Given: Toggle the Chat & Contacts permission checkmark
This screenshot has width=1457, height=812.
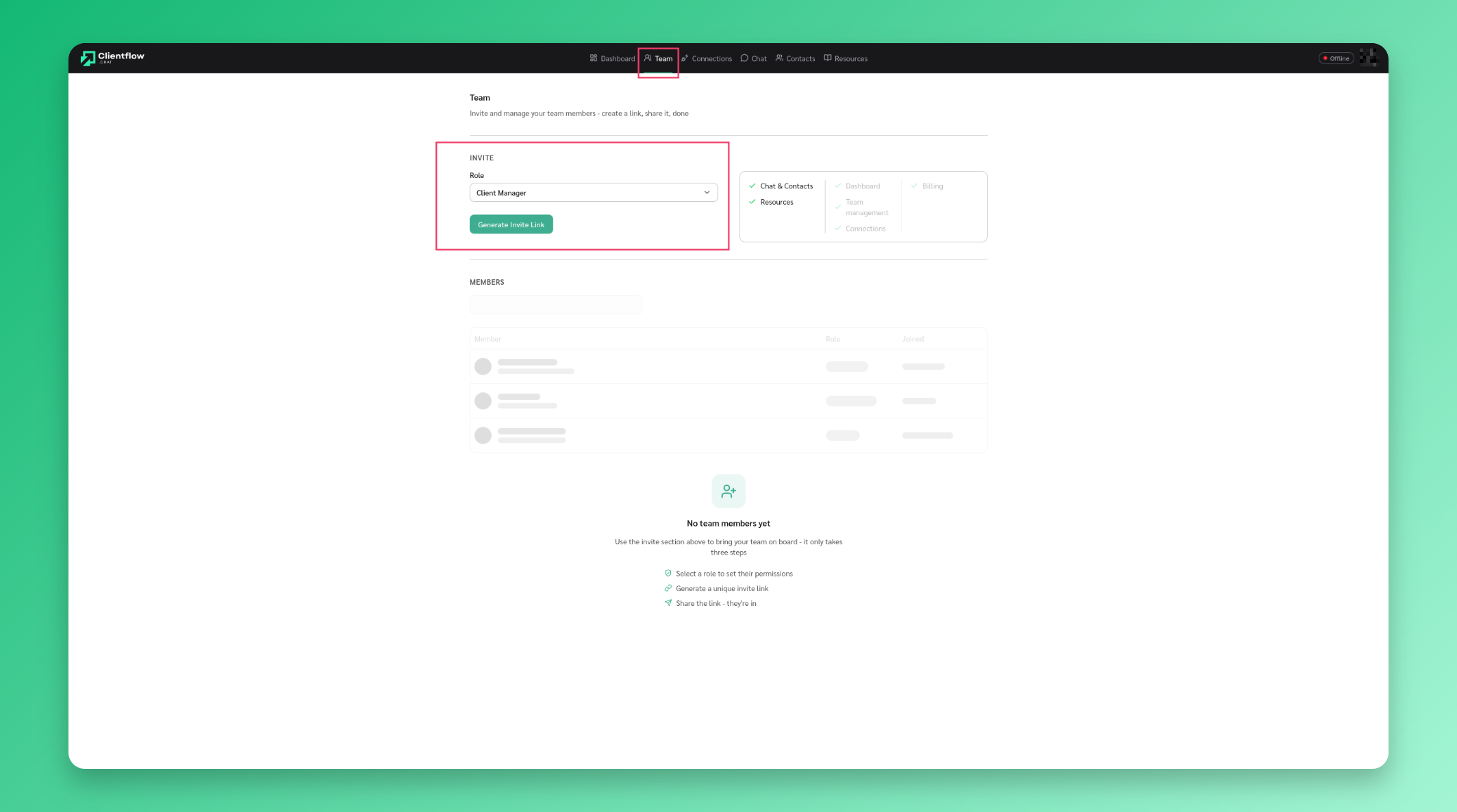Looking at the screenshot, I should [752, 186].
